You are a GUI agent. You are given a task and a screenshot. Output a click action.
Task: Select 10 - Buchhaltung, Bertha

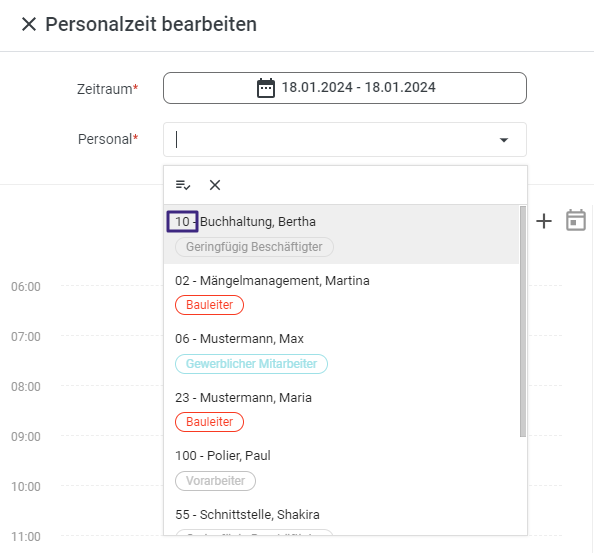coord(341,234)
